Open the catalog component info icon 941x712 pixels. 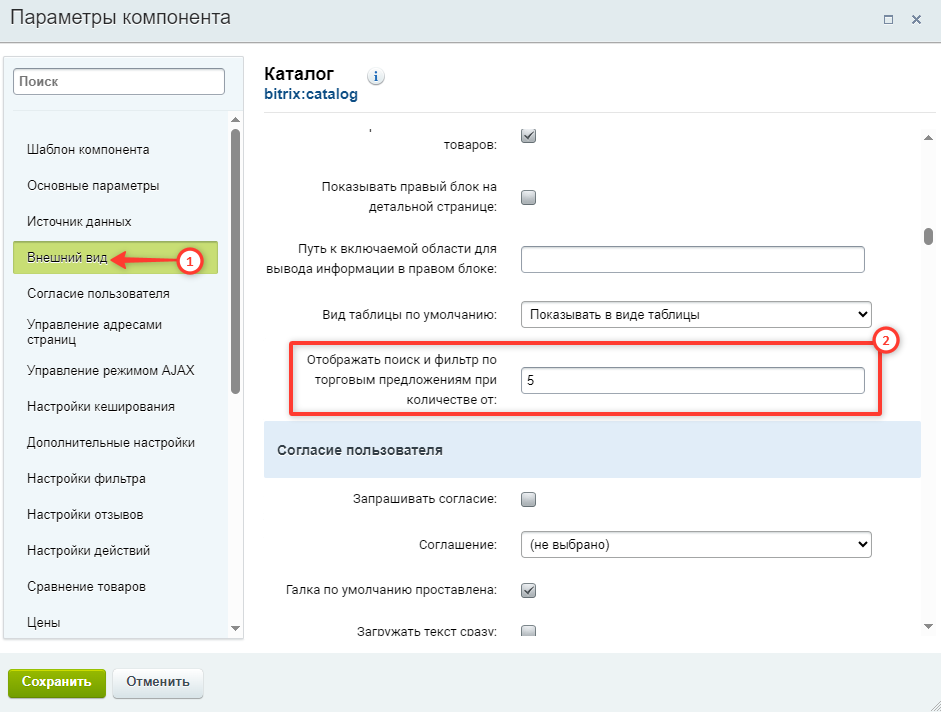376,77
